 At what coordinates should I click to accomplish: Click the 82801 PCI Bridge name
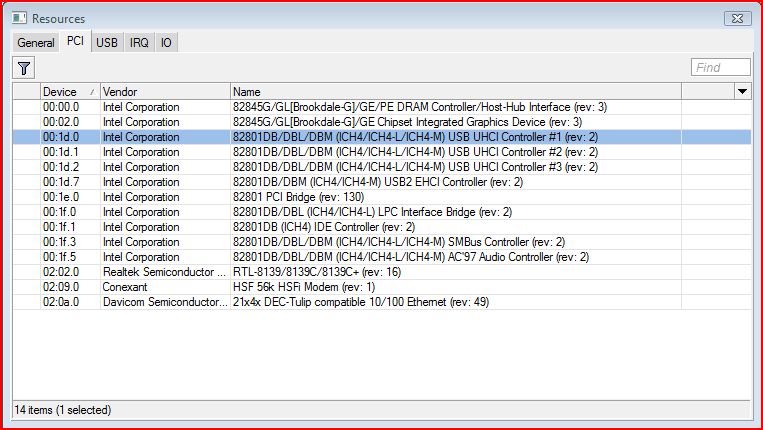(298, 197)
